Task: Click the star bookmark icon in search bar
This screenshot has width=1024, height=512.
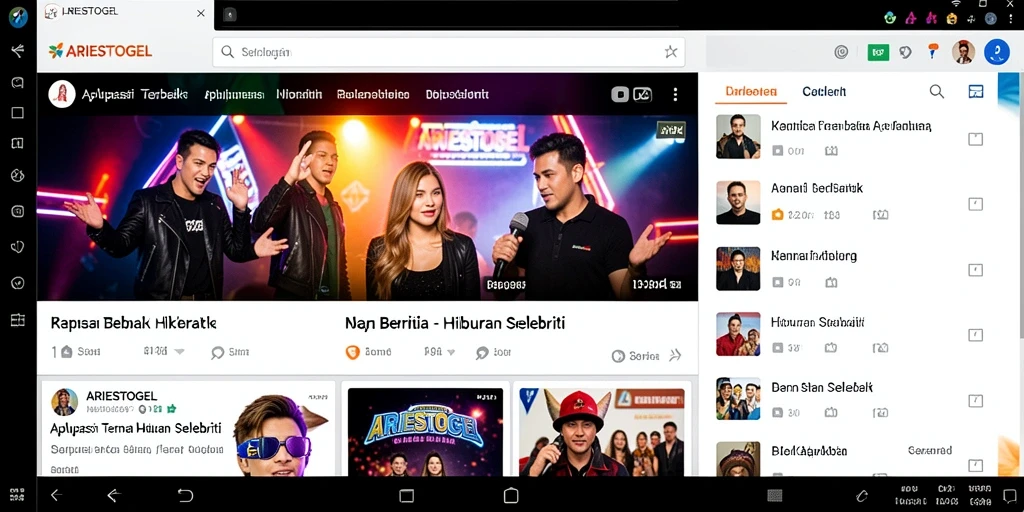Action: click(x=671, y=52)
